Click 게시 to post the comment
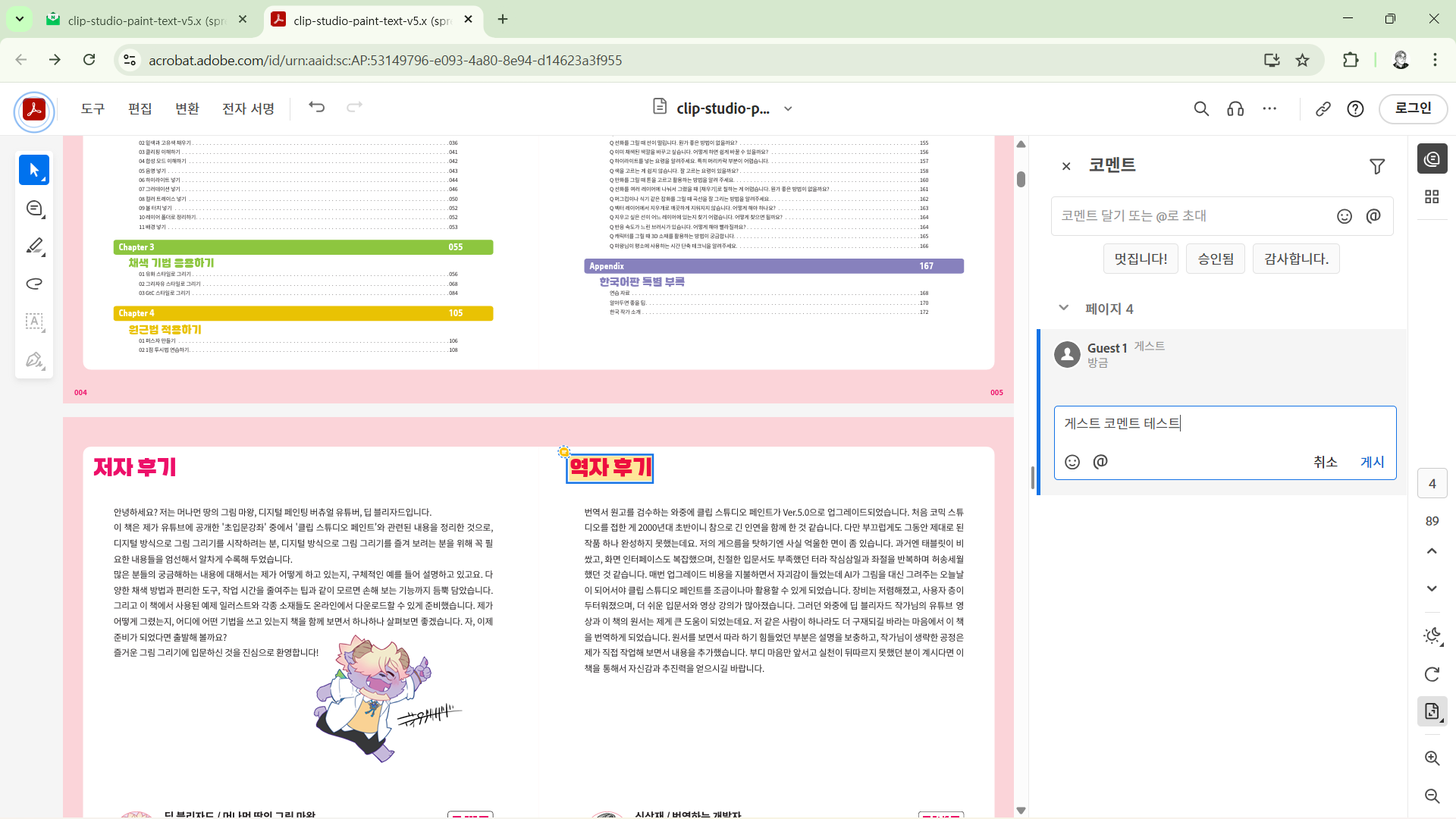 coord(1372,462)
